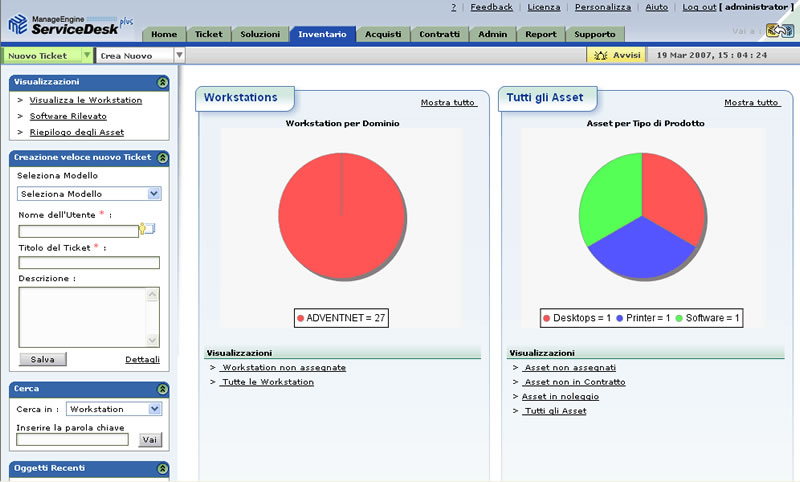Viewport: 800px width, 482px height.
Task: Open the Workstation non assegnate link
Action: point(284,367)
